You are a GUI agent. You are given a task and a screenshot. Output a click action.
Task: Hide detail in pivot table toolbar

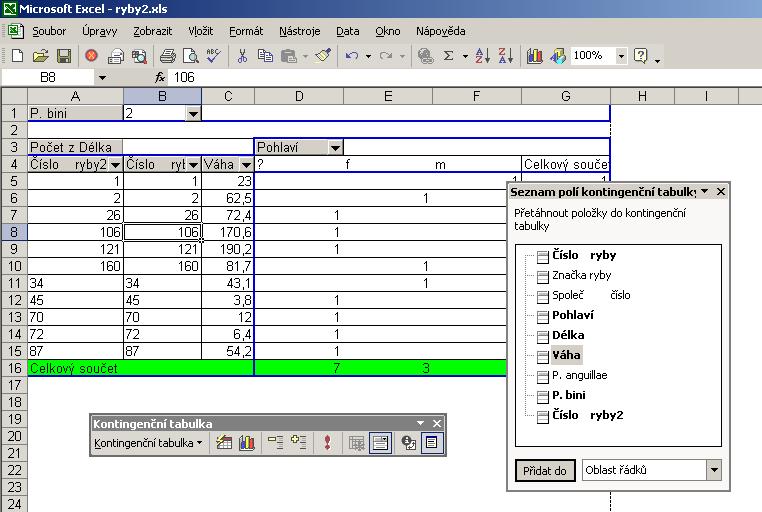[x=276, y=443]
